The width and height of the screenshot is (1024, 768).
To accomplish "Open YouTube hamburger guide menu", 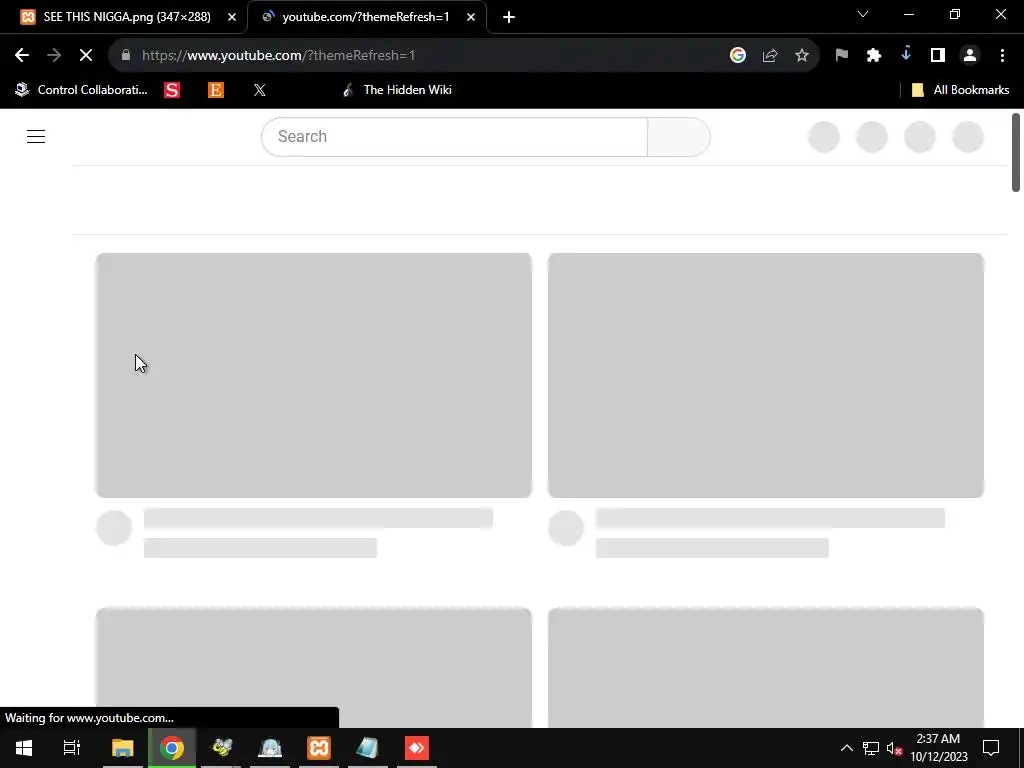I will point(36,136).
